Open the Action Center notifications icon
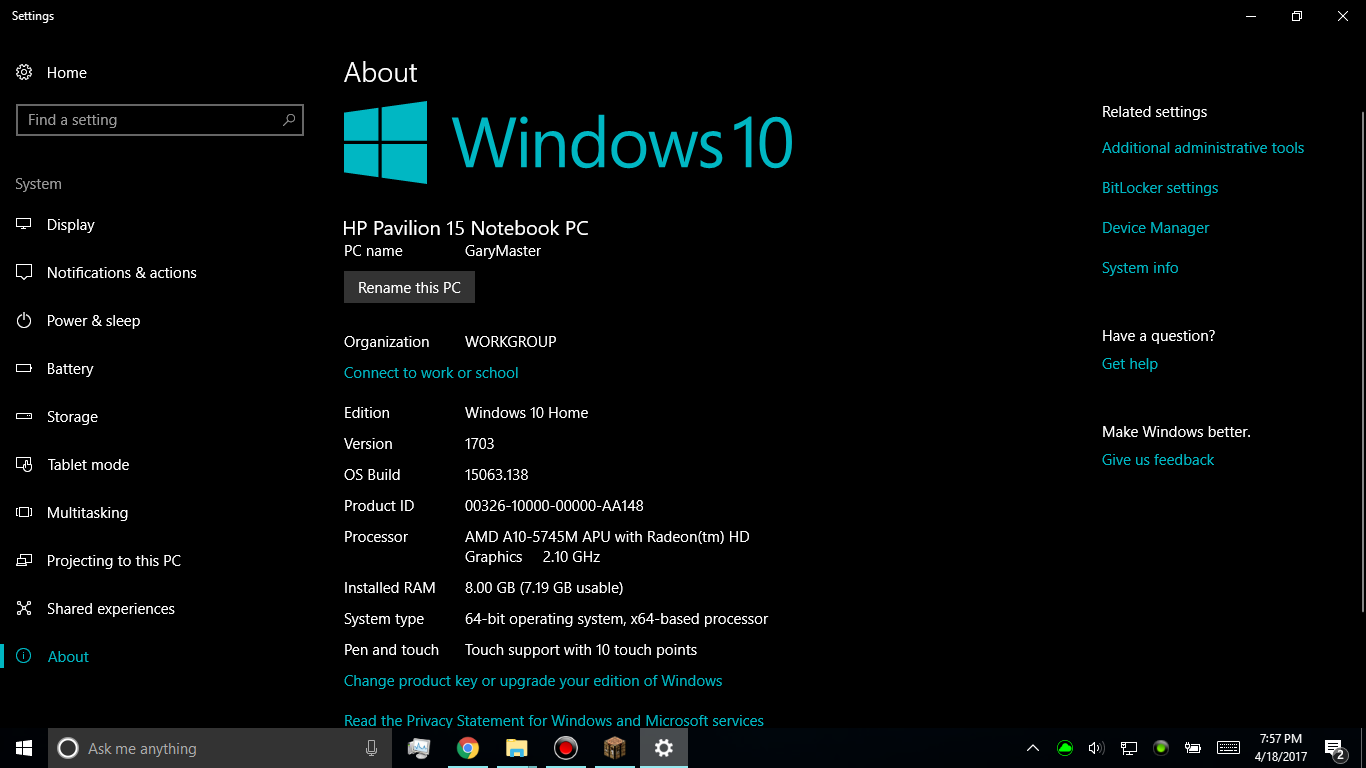1366x768 pixels. pyautogui.click(x=1333, y=749)
